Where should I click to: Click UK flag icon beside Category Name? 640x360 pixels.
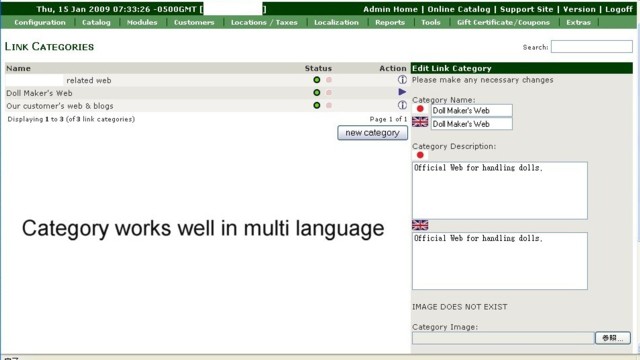420,122
